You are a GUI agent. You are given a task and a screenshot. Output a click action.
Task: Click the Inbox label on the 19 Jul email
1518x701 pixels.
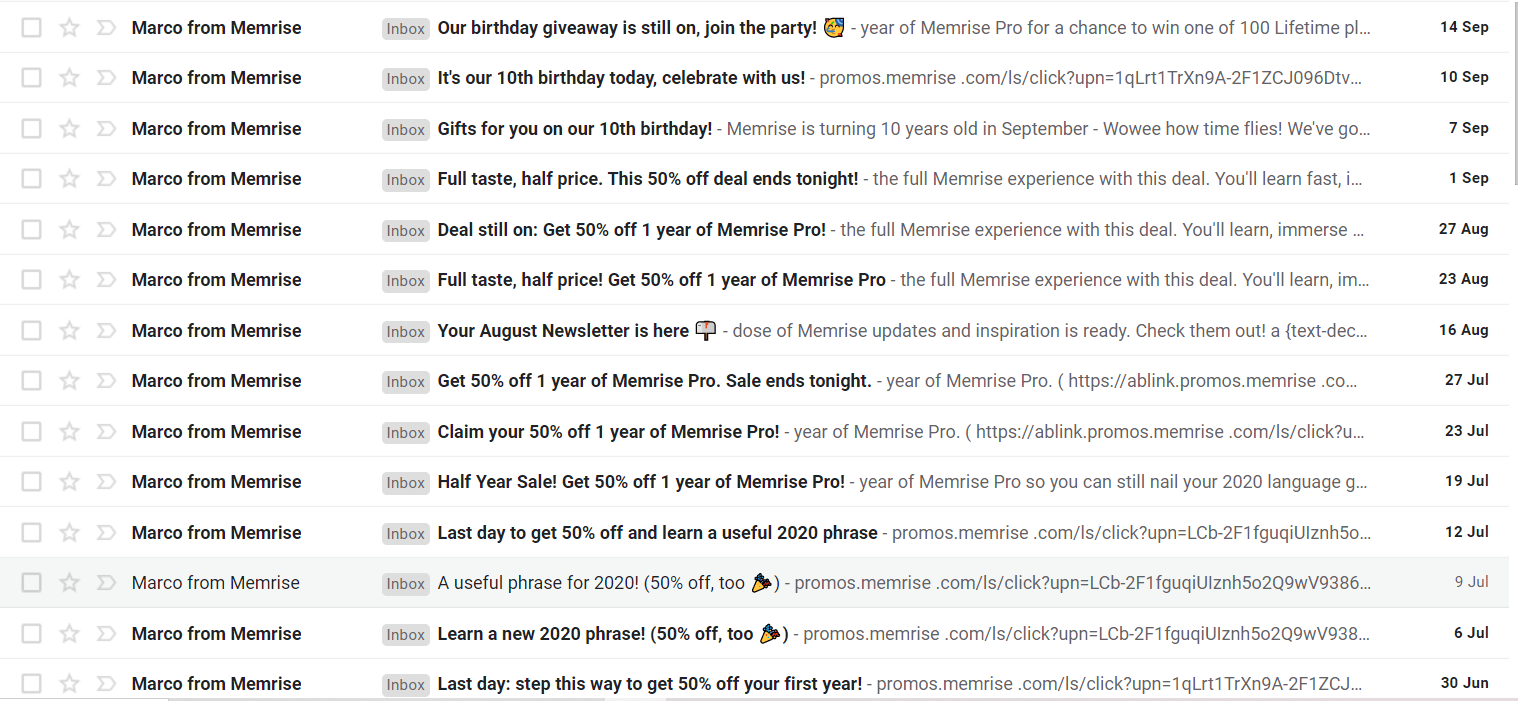tap(406, 483)
